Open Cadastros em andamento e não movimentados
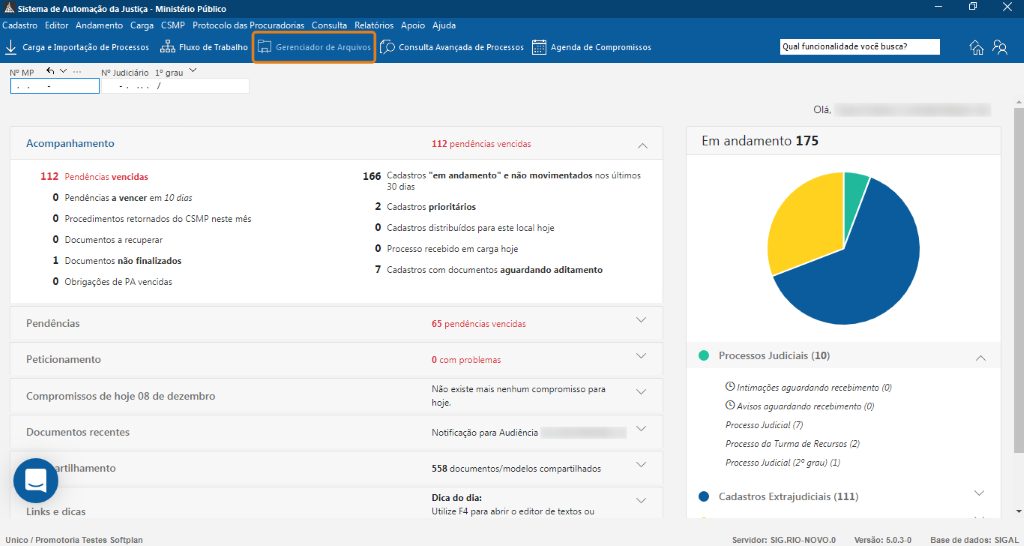1024x546 pixels. (x=502, y=181)
